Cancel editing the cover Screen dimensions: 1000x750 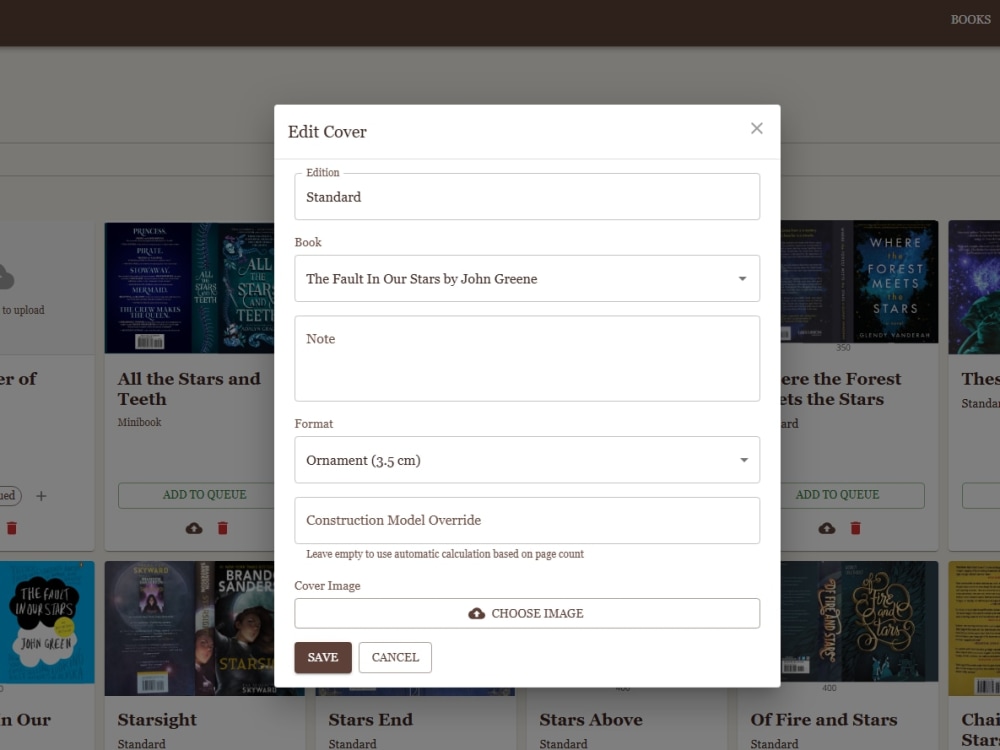tap(395, 658)
